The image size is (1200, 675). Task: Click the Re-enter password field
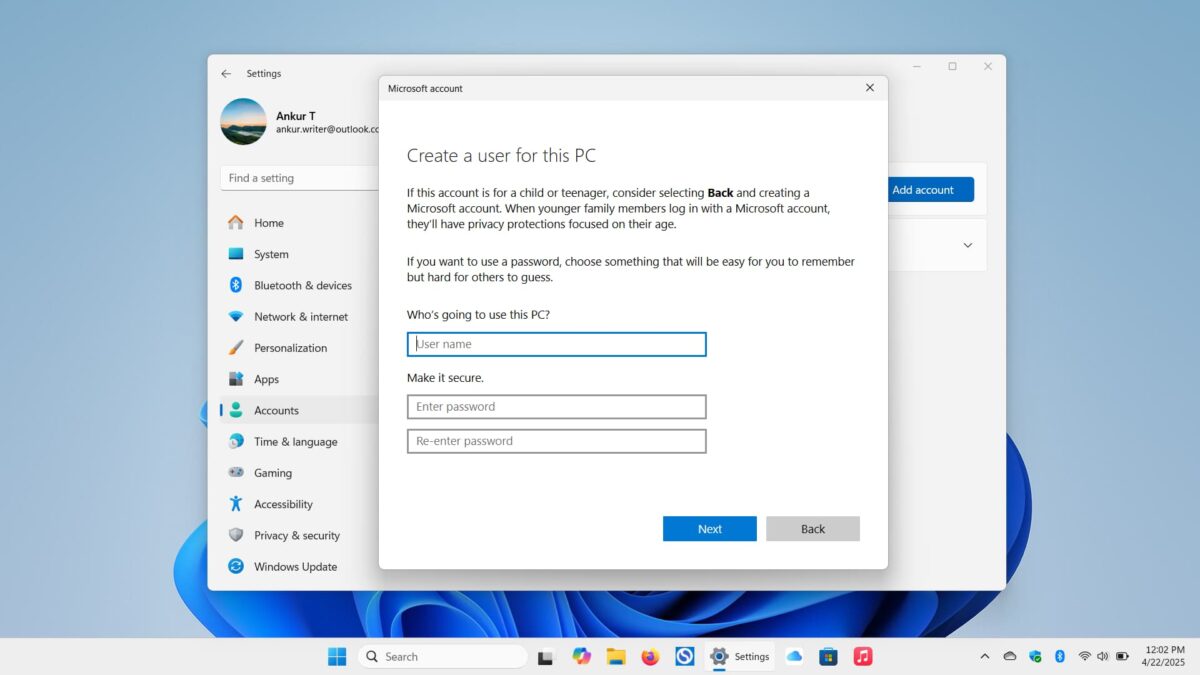pos(556,441)
